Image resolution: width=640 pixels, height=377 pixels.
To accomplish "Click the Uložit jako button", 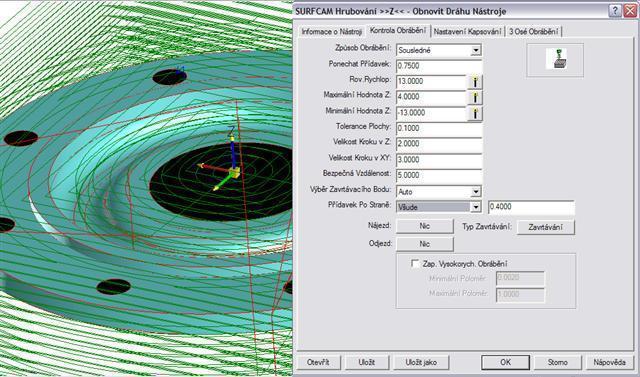I will click(x=421, y=362).
